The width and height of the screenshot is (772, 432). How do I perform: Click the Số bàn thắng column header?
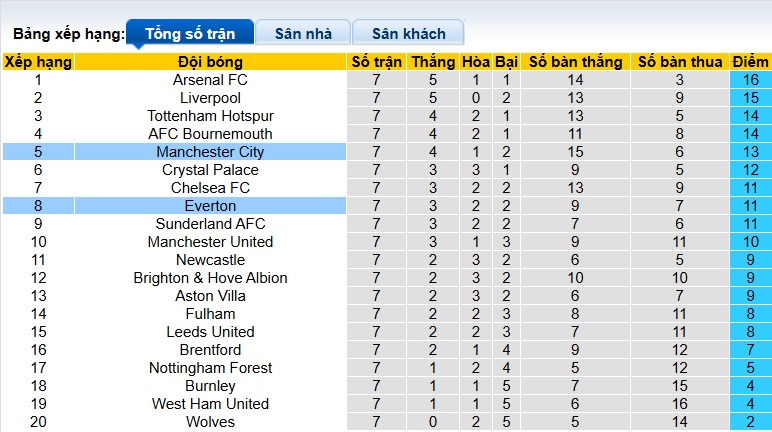(x=575, y=62)
